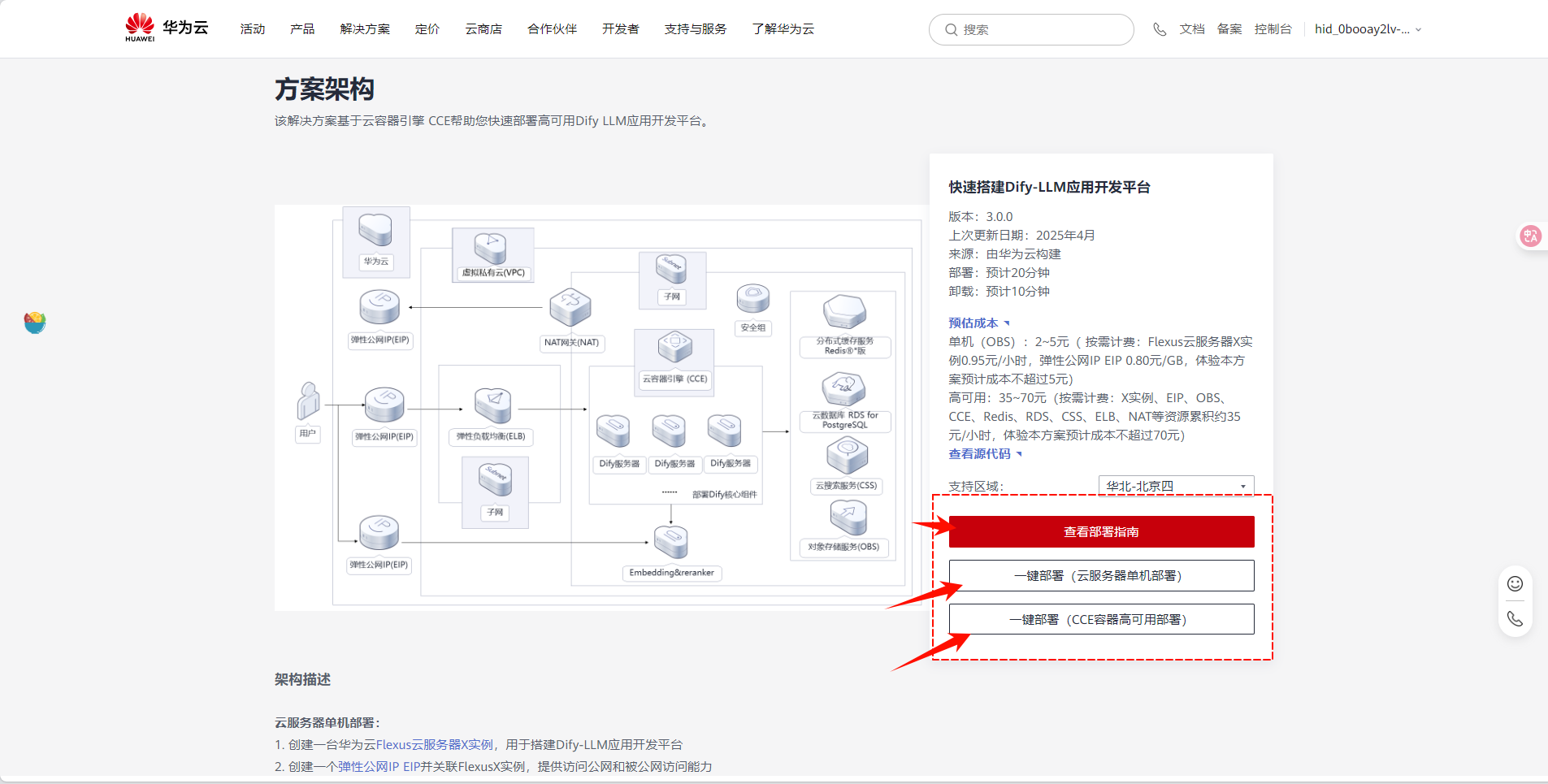
Task: Click 一键部署（云服务器单机部署） button
Action: pyautogui.click(x=1101, y=575)
